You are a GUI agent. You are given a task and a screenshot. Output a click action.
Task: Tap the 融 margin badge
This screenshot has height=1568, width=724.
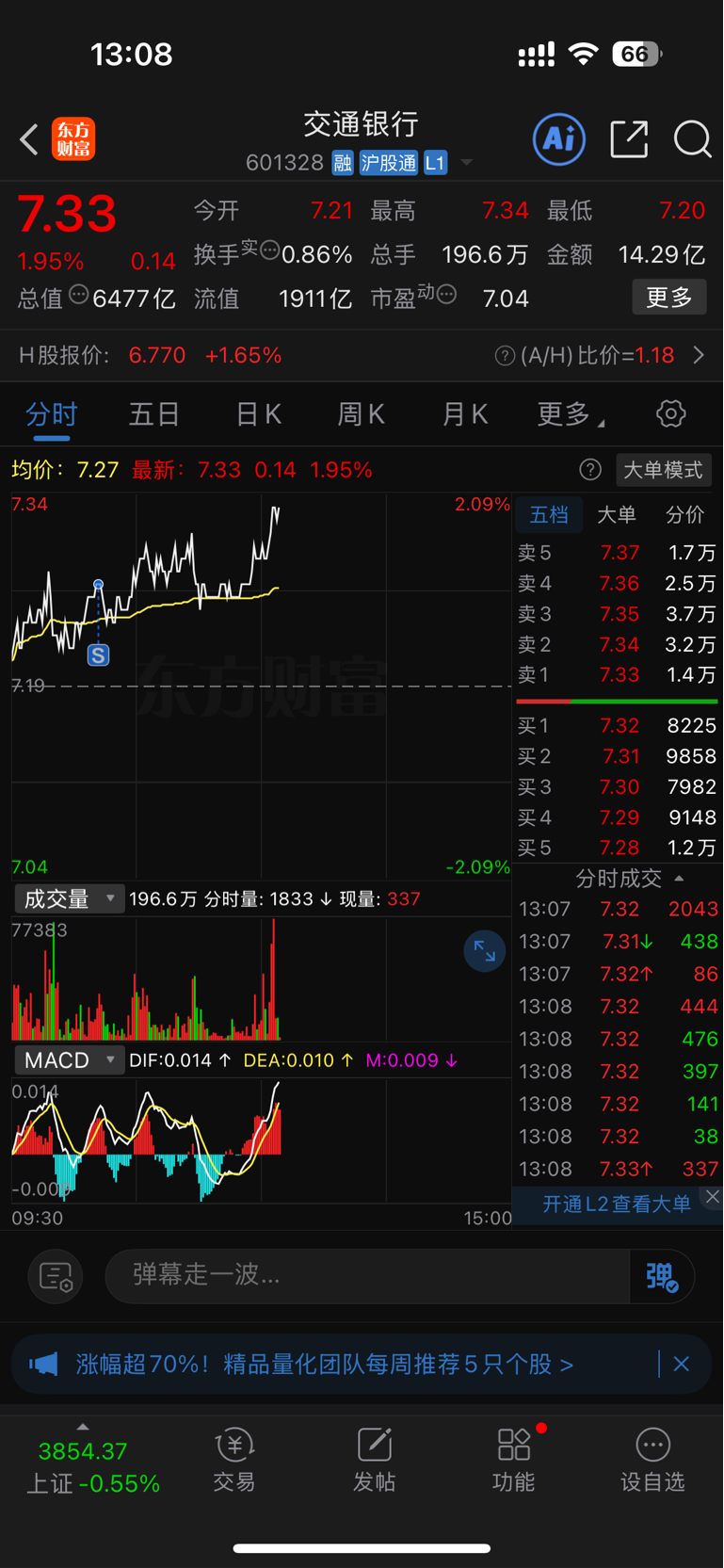click(x=343, y=163)
